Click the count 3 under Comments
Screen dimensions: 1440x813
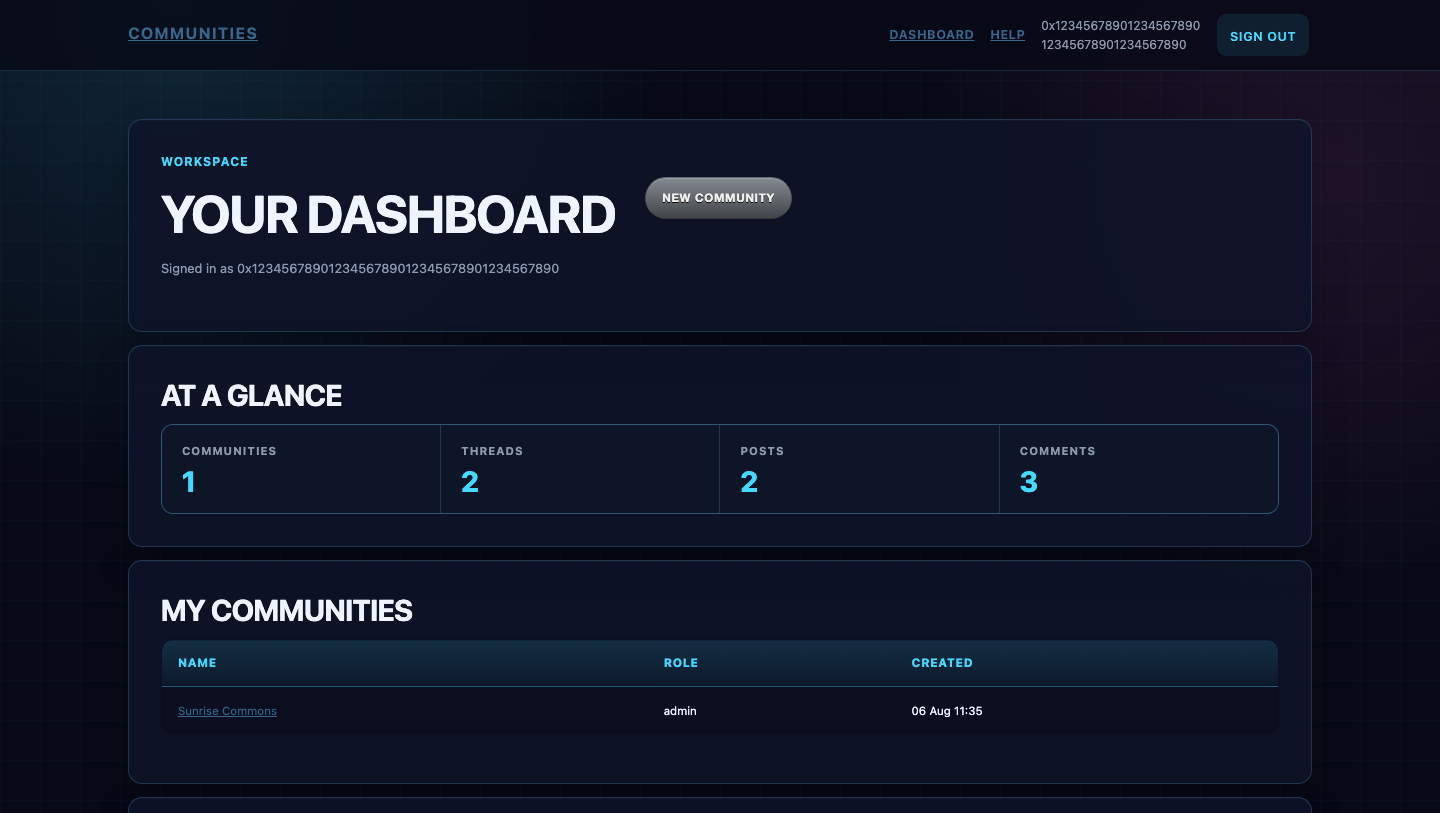coord(1029,483)
